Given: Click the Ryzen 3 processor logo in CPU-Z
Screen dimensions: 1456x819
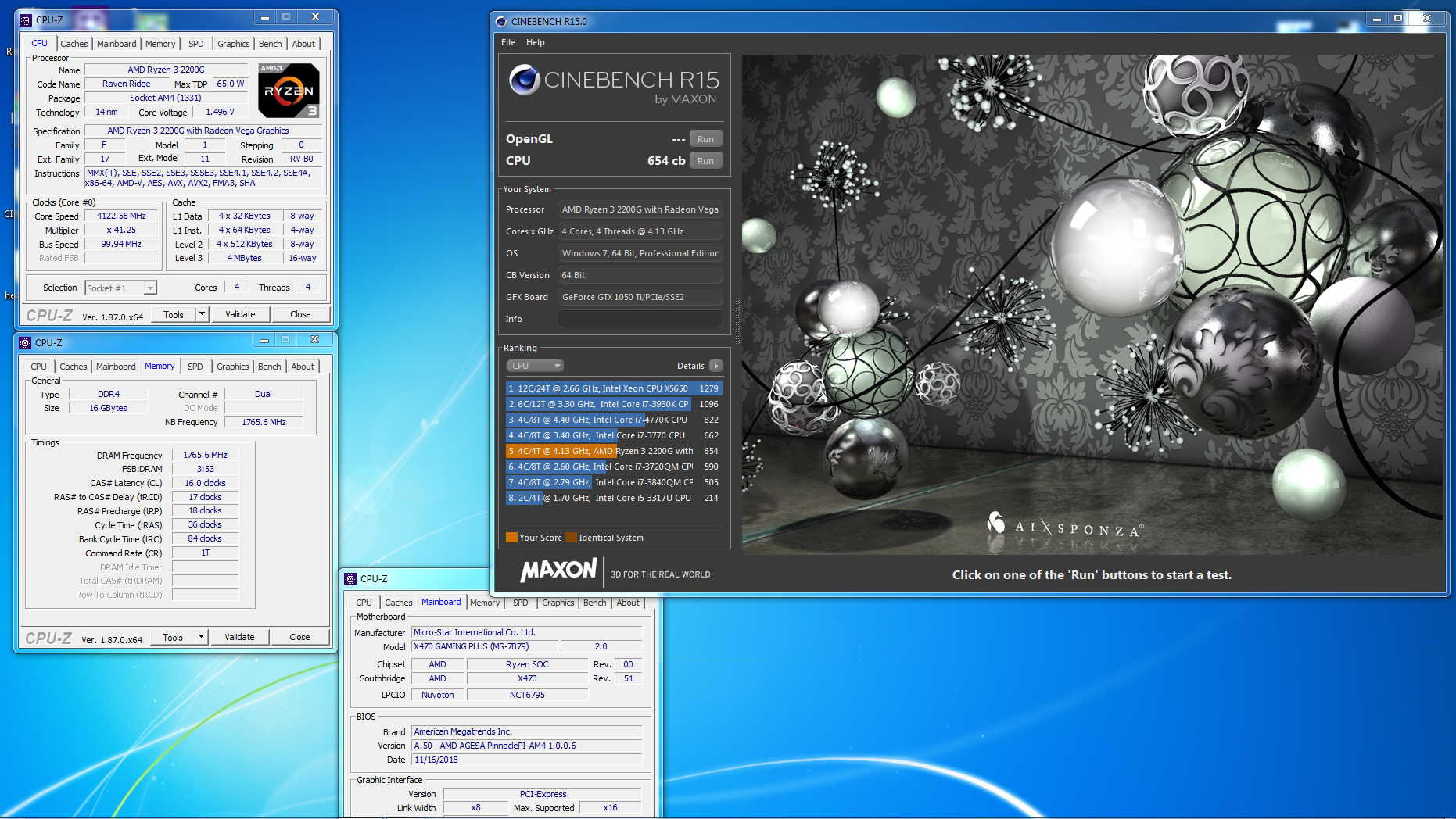Looking at the screenshot, I should tap(289, 91).
